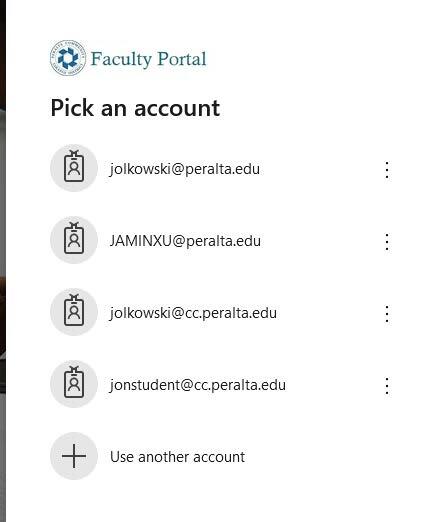The height and width of the screenshot is (522, 441).
Task: Pick the jonstudent@cc.peralta.edu email label
Action: (x=198, y=385)
